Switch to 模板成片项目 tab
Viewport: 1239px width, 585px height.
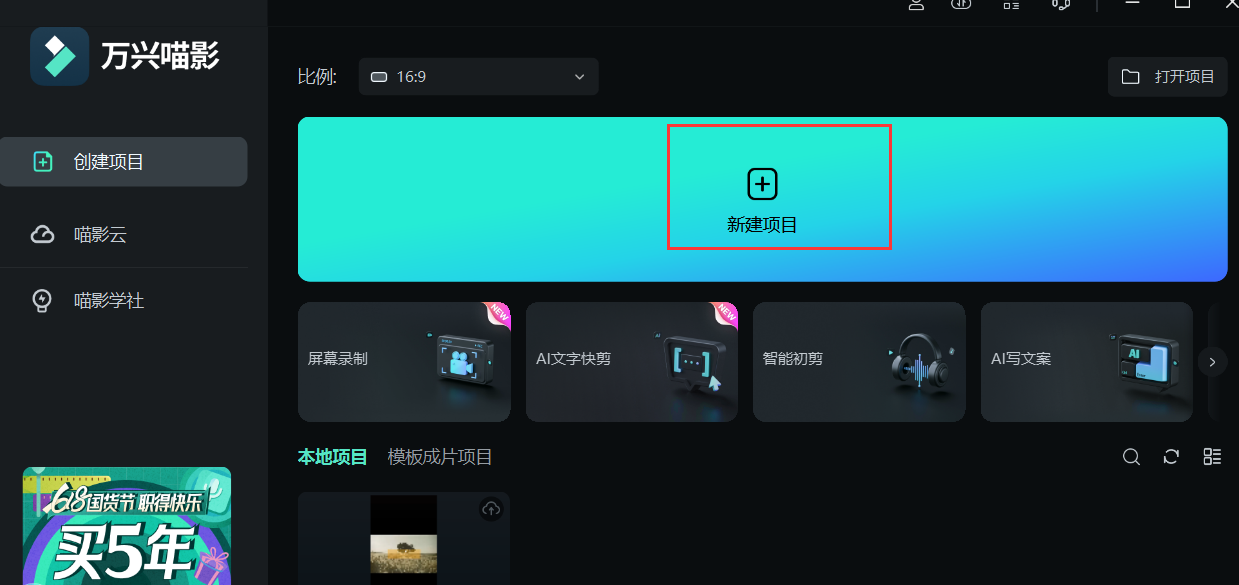[x=439, y=456]
